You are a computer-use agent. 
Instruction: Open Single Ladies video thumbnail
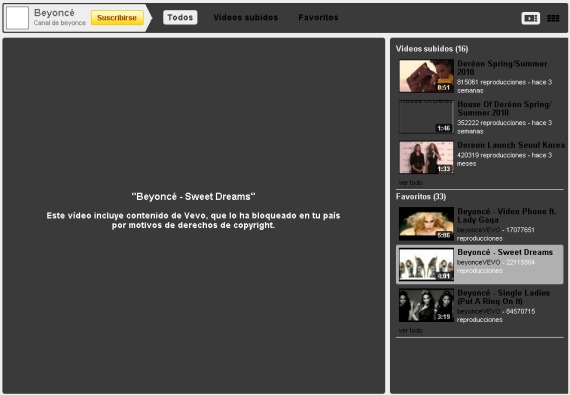tap(426, 305)
